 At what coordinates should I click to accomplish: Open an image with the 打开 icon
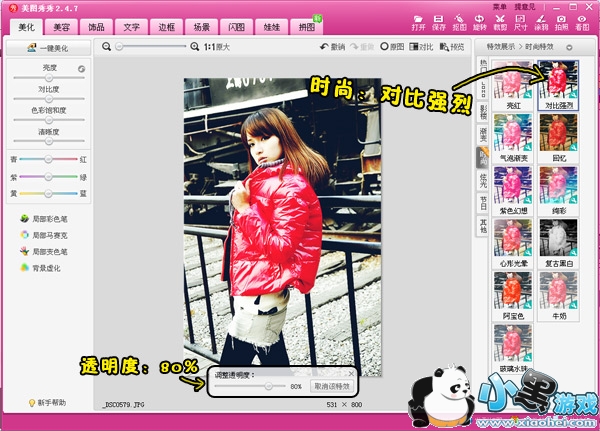point(418,23)
